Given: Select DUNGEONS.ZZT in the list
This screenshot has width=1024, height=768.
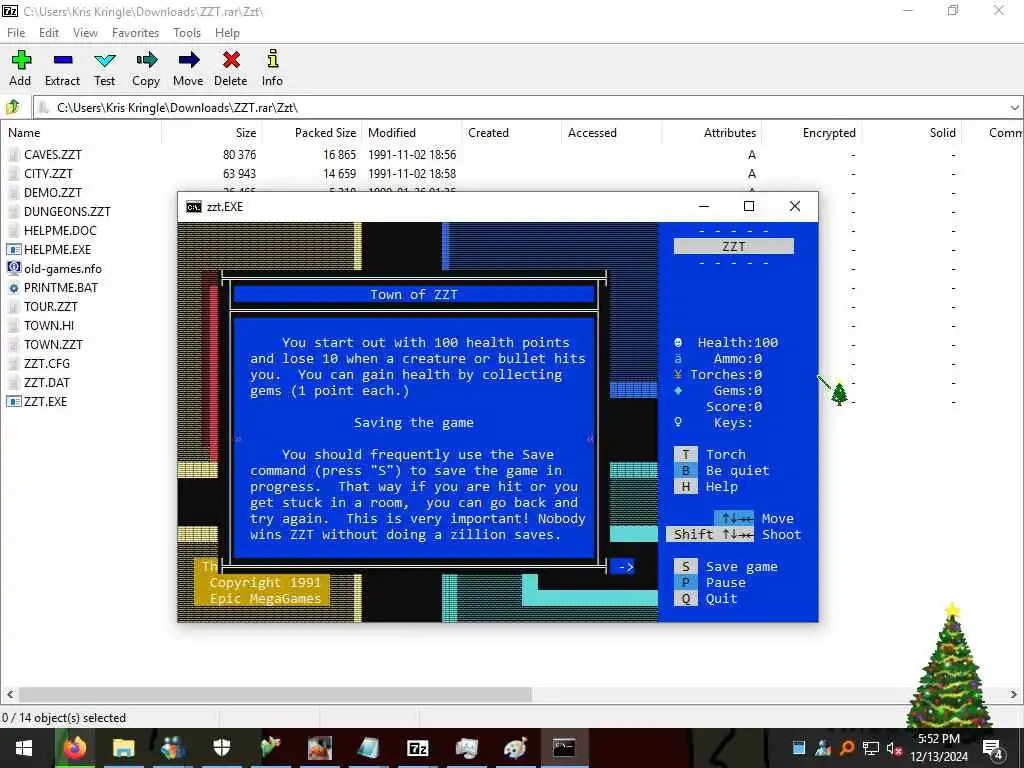Looking at the screenshot, I should pos(67,212).
